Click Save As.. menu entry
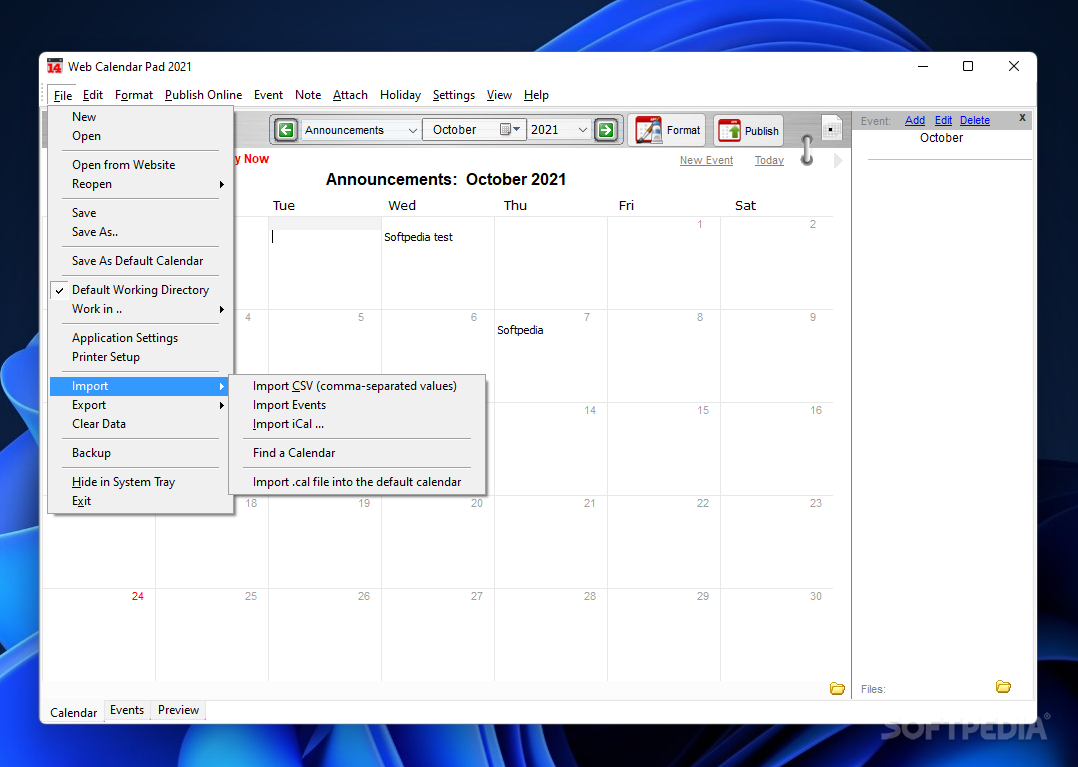The image size is (1078, 767). tap(141, 232)
